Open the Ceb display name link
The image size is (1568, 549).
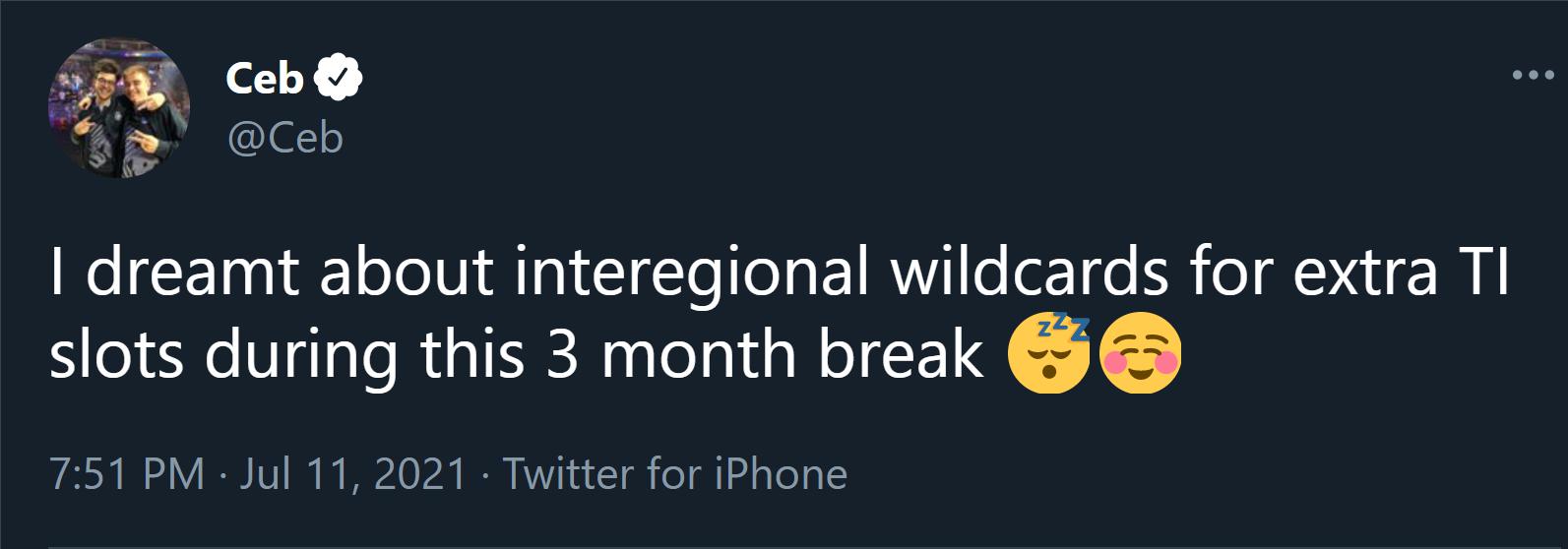click(x=264, y=79)
